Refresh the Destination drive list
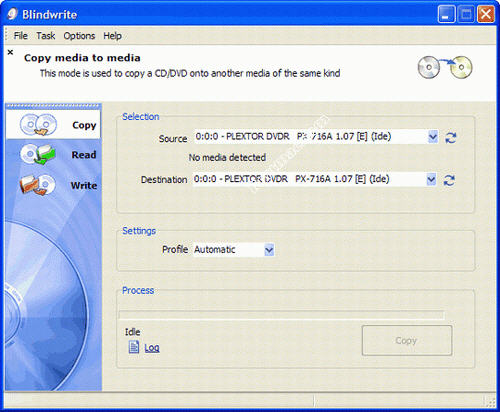500x412 pixels. coord(449,180)
